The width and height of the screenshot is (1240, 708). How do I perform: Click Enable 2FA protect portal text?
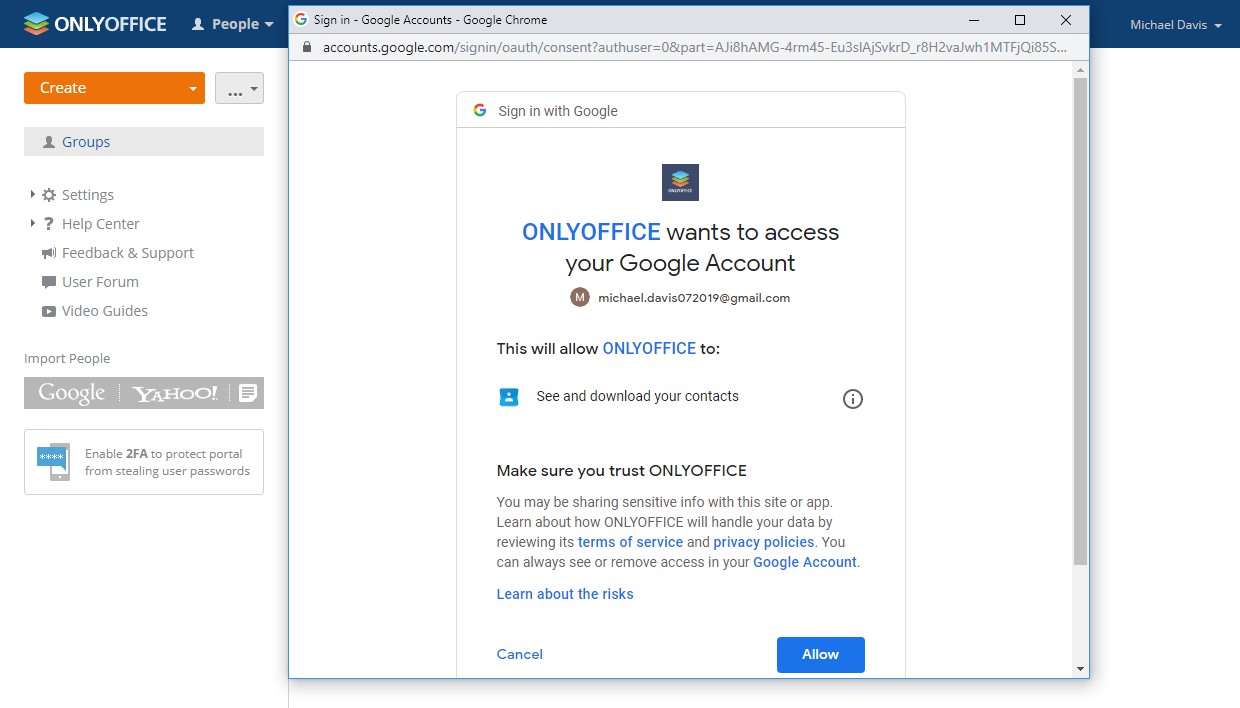167,462
